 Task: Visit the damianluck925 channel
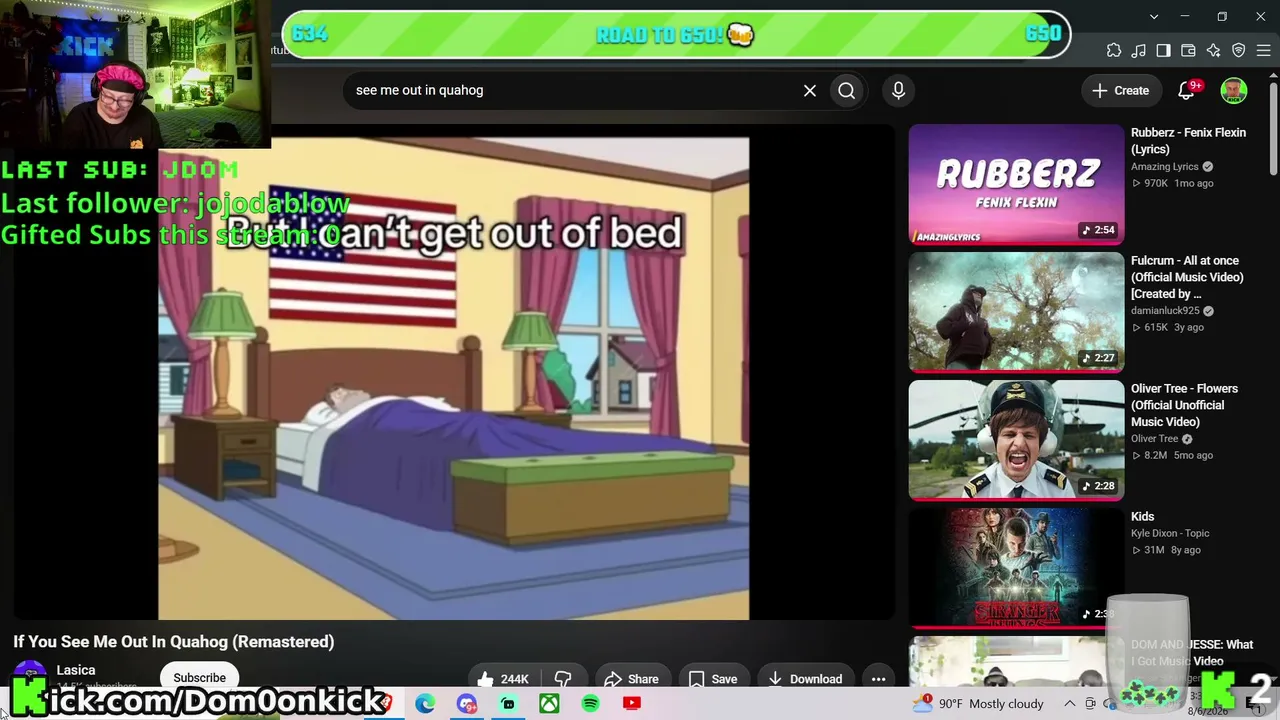(x=1165, y=311)
